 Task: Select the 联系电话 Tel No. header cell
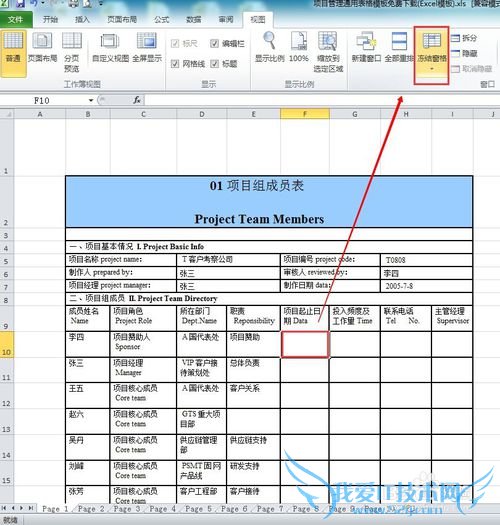click(406, 318)
